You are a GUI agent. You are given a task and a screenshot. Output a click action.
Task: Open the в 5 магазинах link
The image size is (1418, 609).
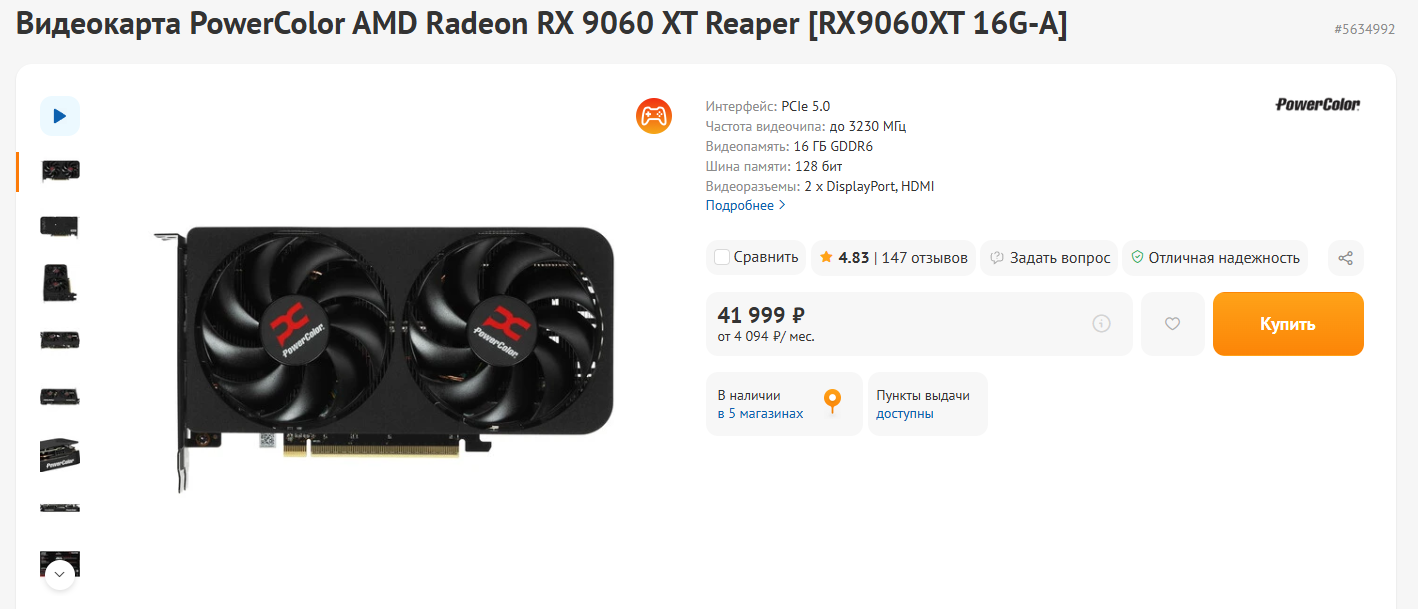click(x=760, y=414)
